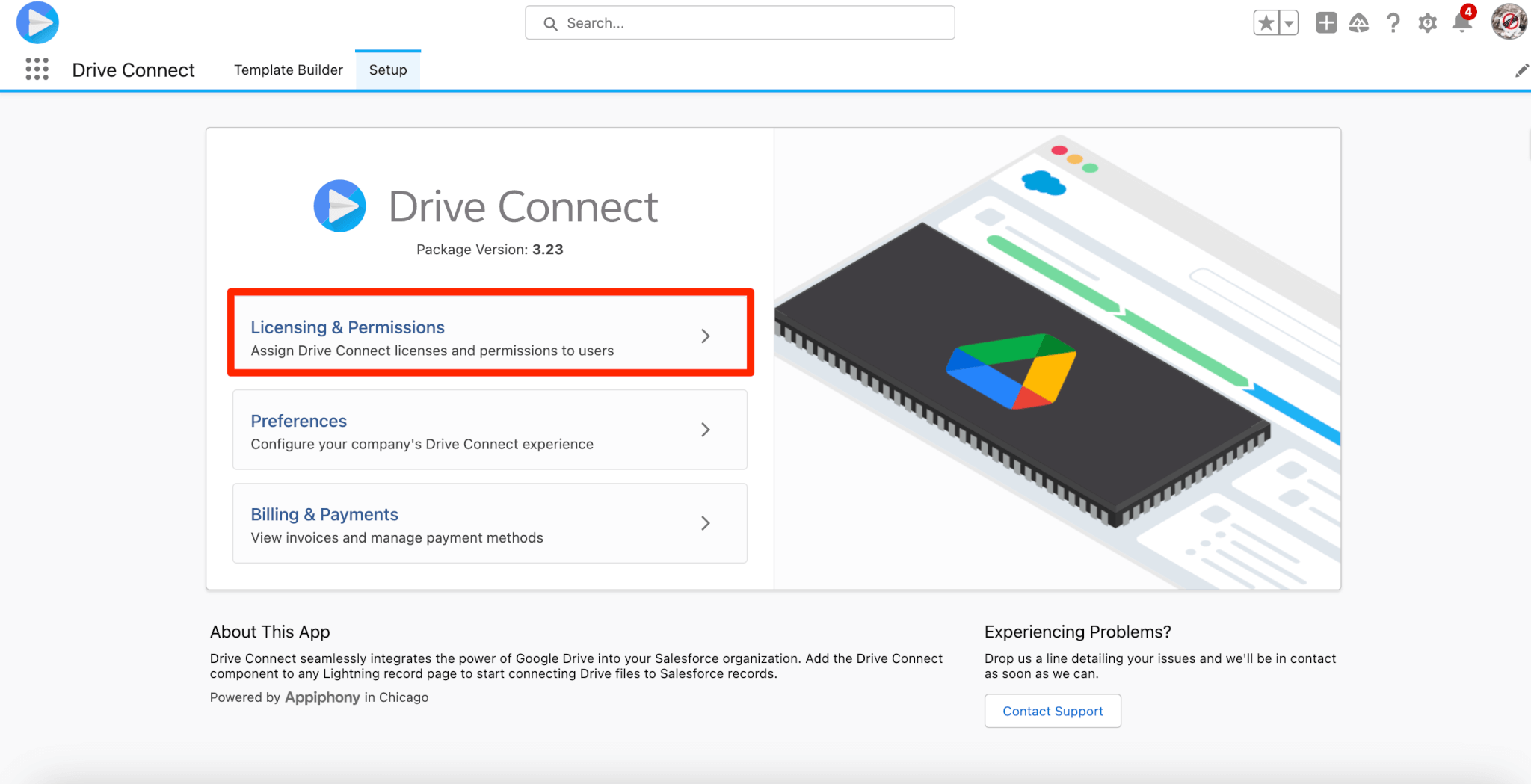
Task: Favorite this page with the star toggle
Action: (1265, 22)
